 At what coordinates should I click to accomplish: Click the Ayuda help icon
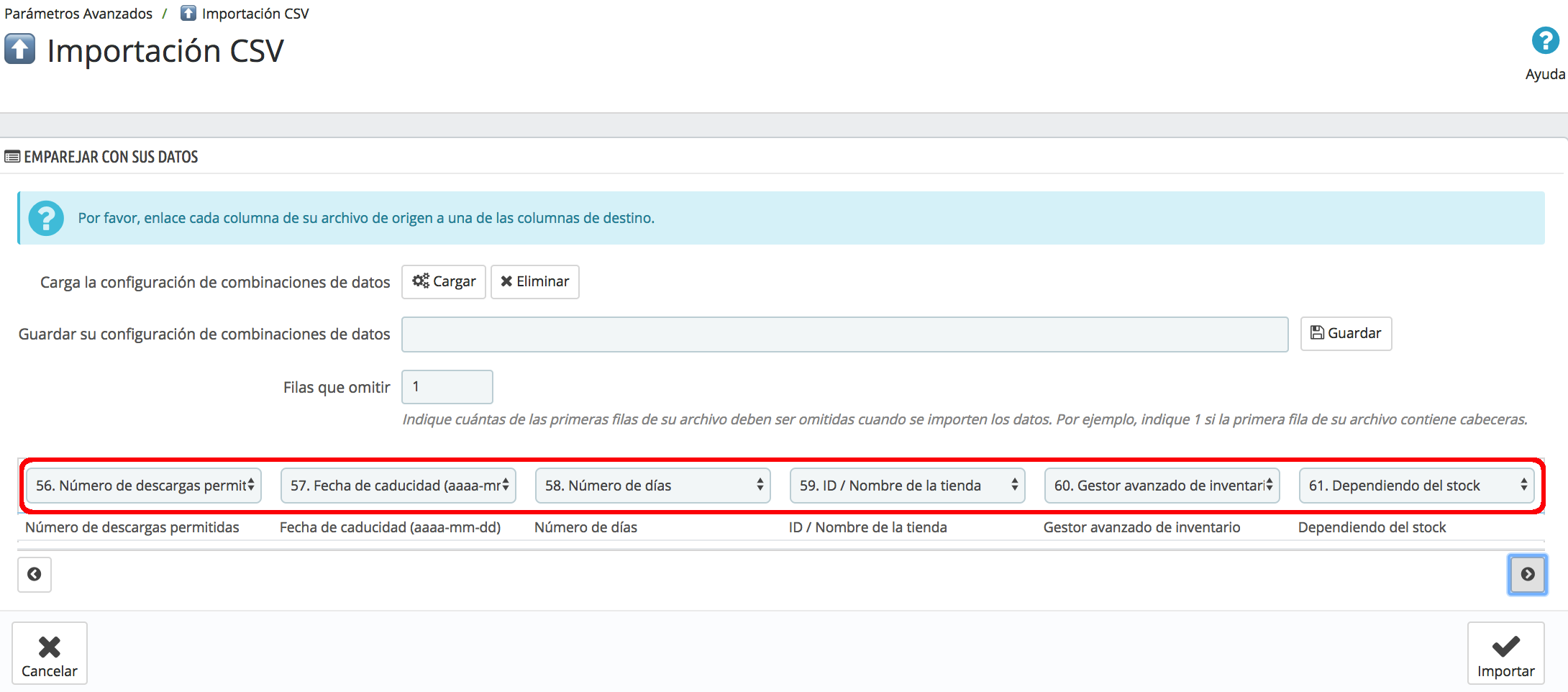1545,41
